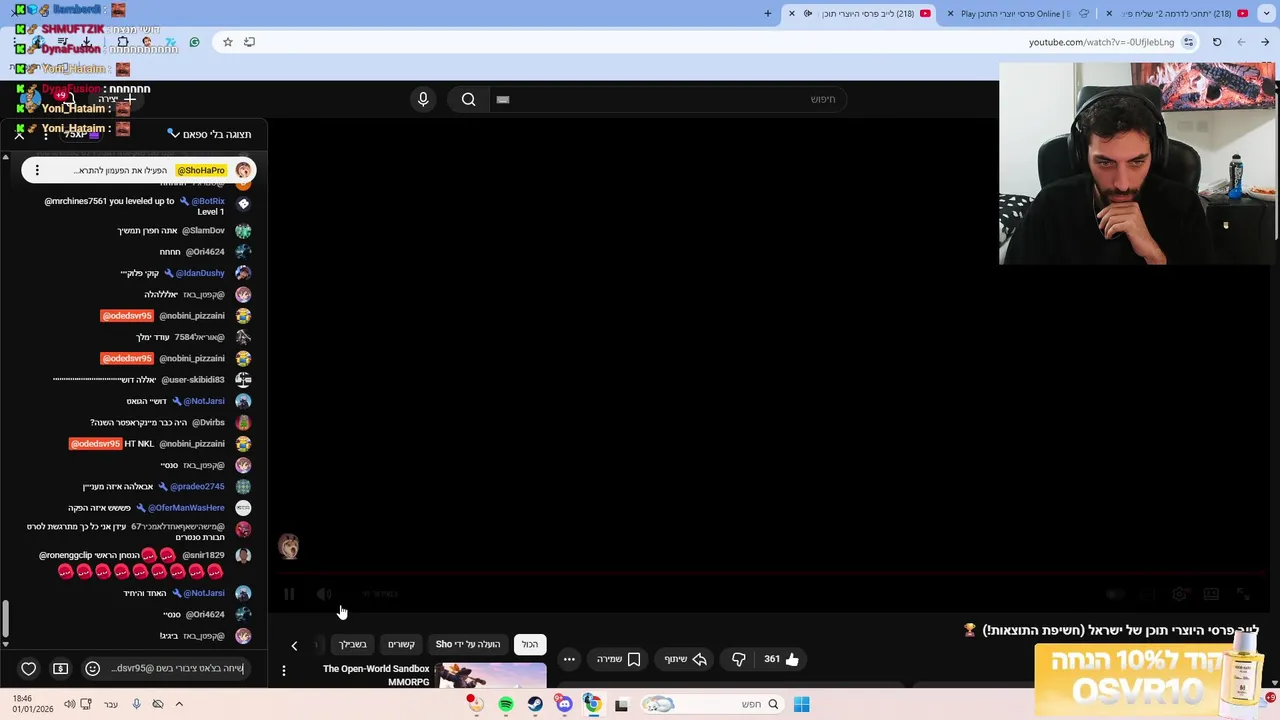The height and width of the screenshot is (720, 1280).
Task: Toggle the autoplay switch in player
Action: click(x=1115, y=594)
